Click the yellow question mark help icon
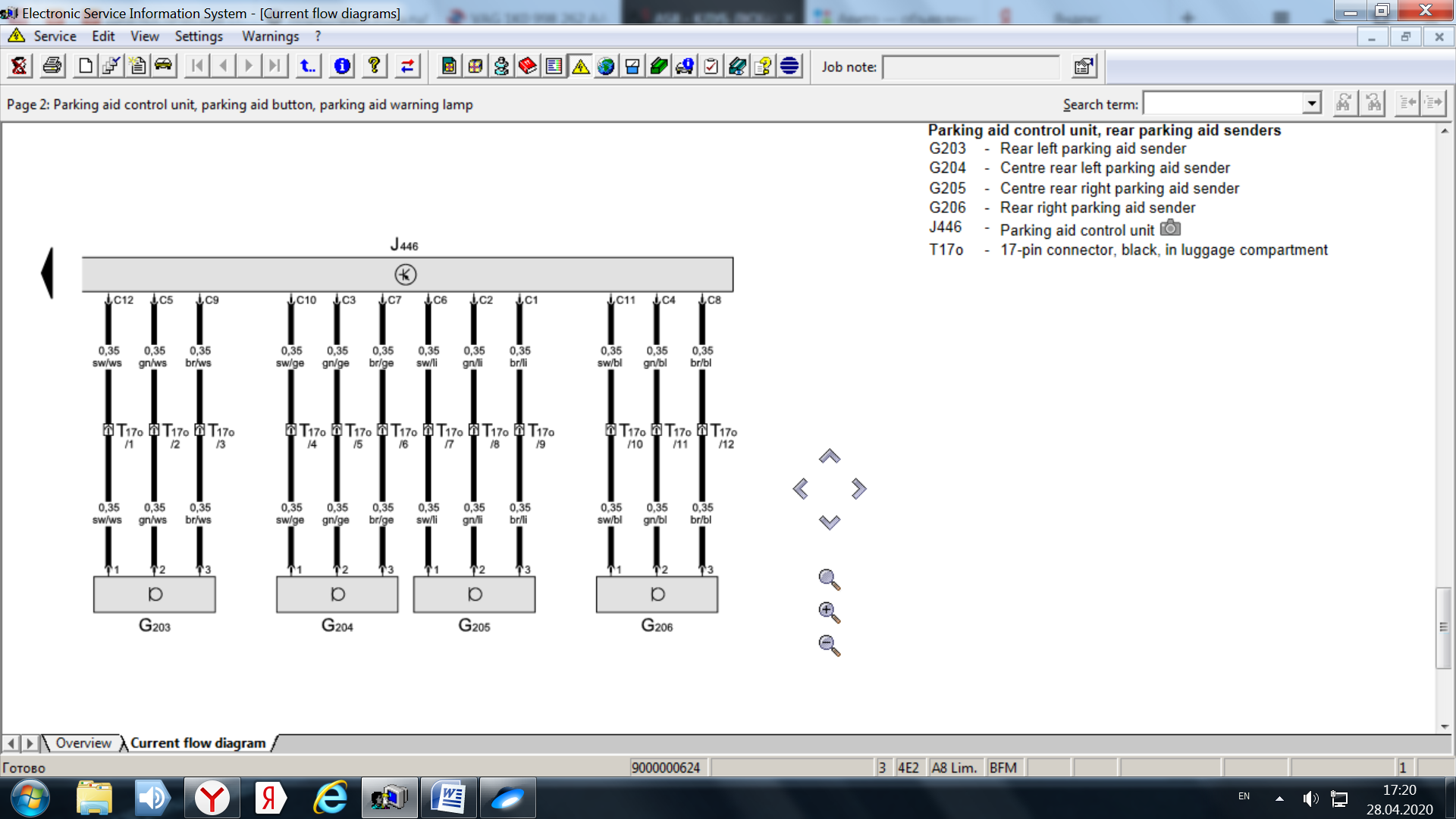This screenshot has width=1456, height=819. (x=374, y=67)
